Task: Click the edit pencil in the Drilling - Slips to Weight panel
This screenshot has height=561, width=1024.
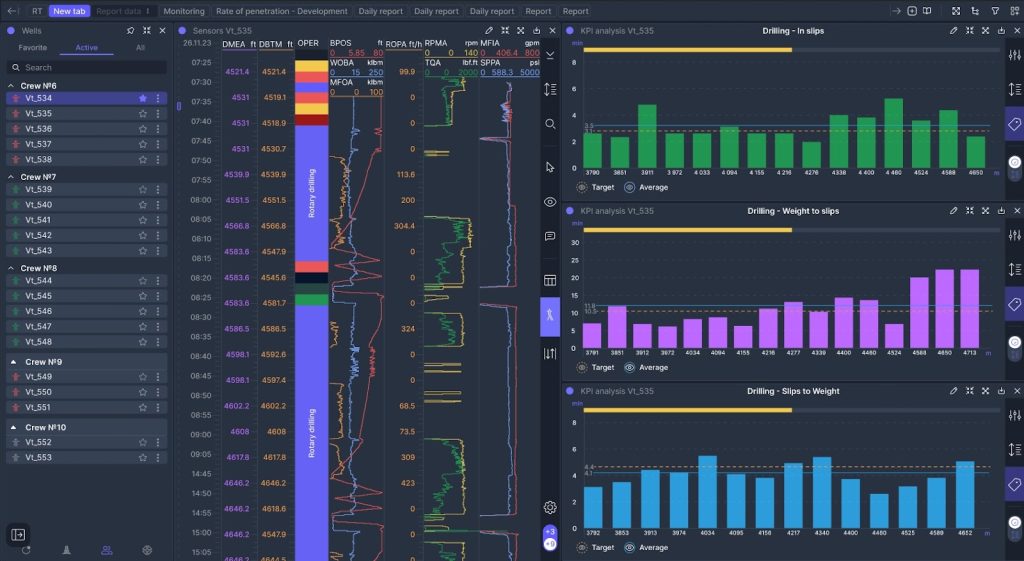Action: click(953, 391)
